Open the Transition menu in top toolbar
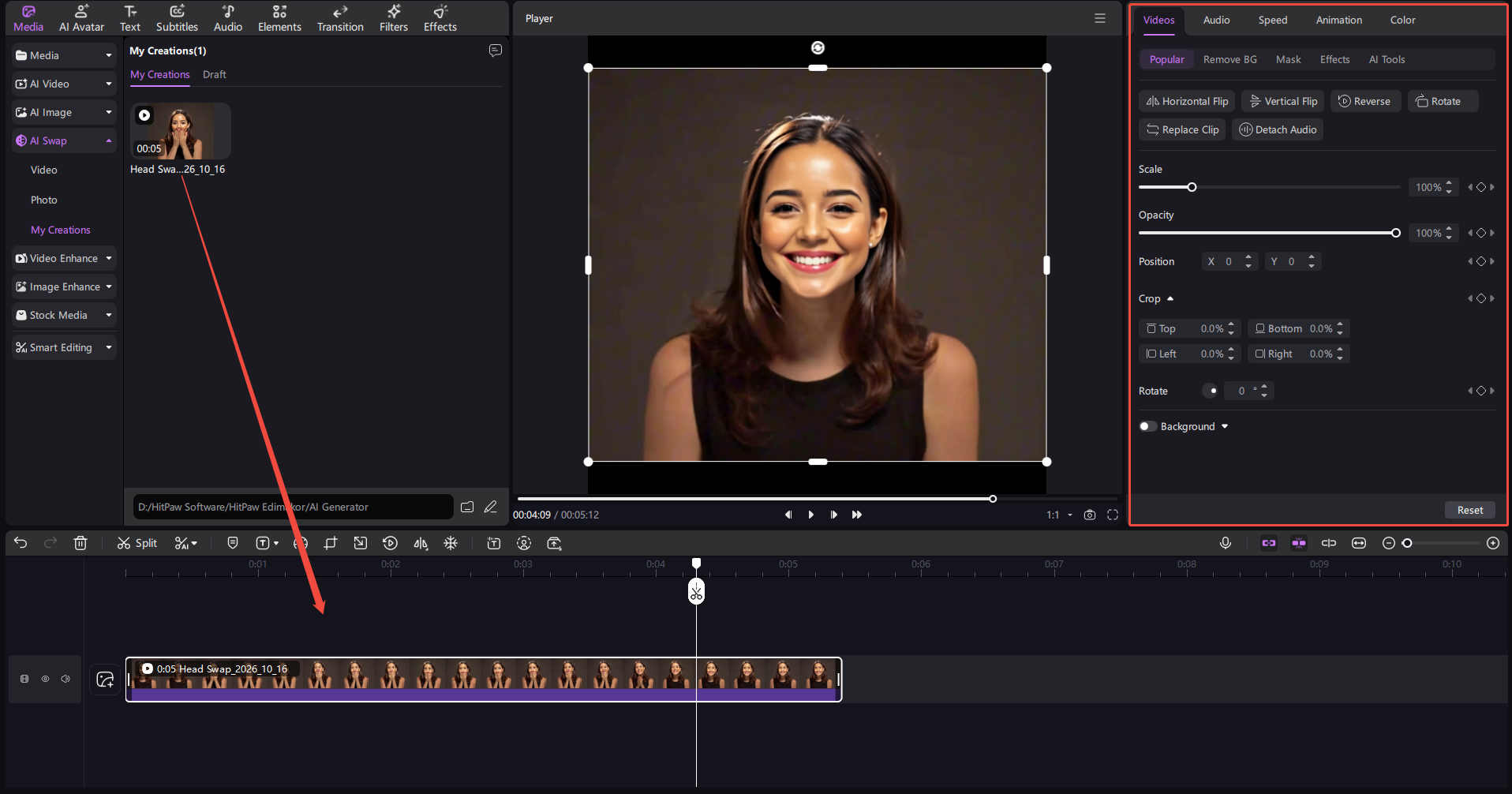Image resolution: width=1512 pixels, height=794 pixels. (340, 18)
